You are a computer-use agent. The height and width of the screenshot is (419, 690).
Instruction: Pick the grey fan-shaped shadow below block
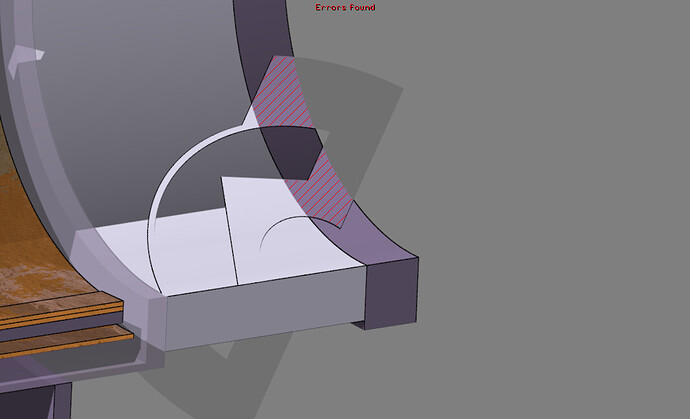pos(220,374)
